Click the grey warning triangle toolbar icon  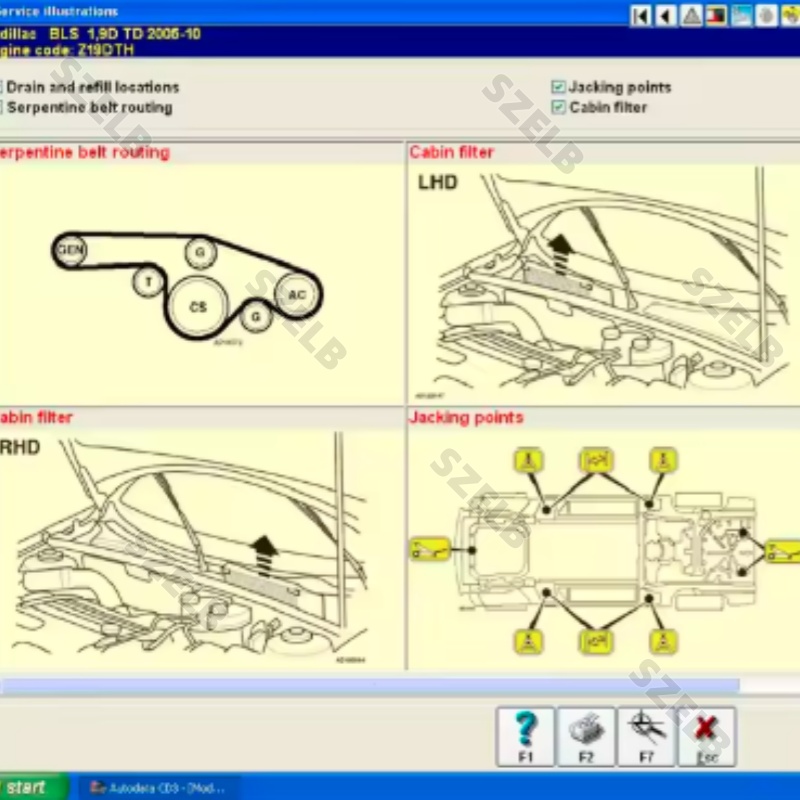tap(691, 16)
